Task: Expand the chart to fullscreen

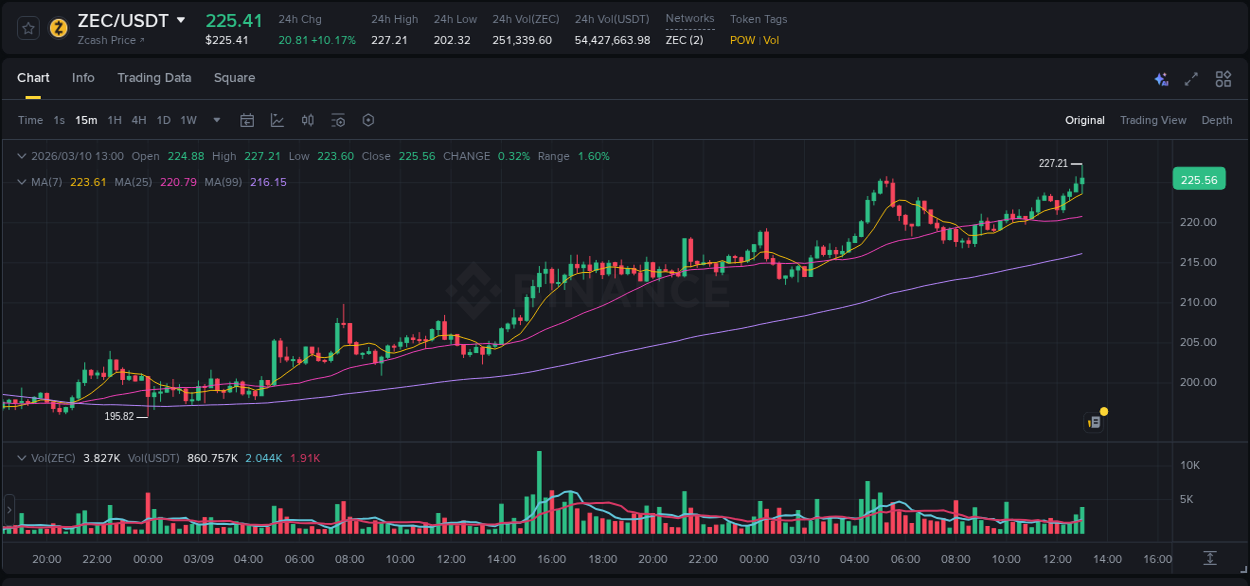Action: (x=1190, y=78)
